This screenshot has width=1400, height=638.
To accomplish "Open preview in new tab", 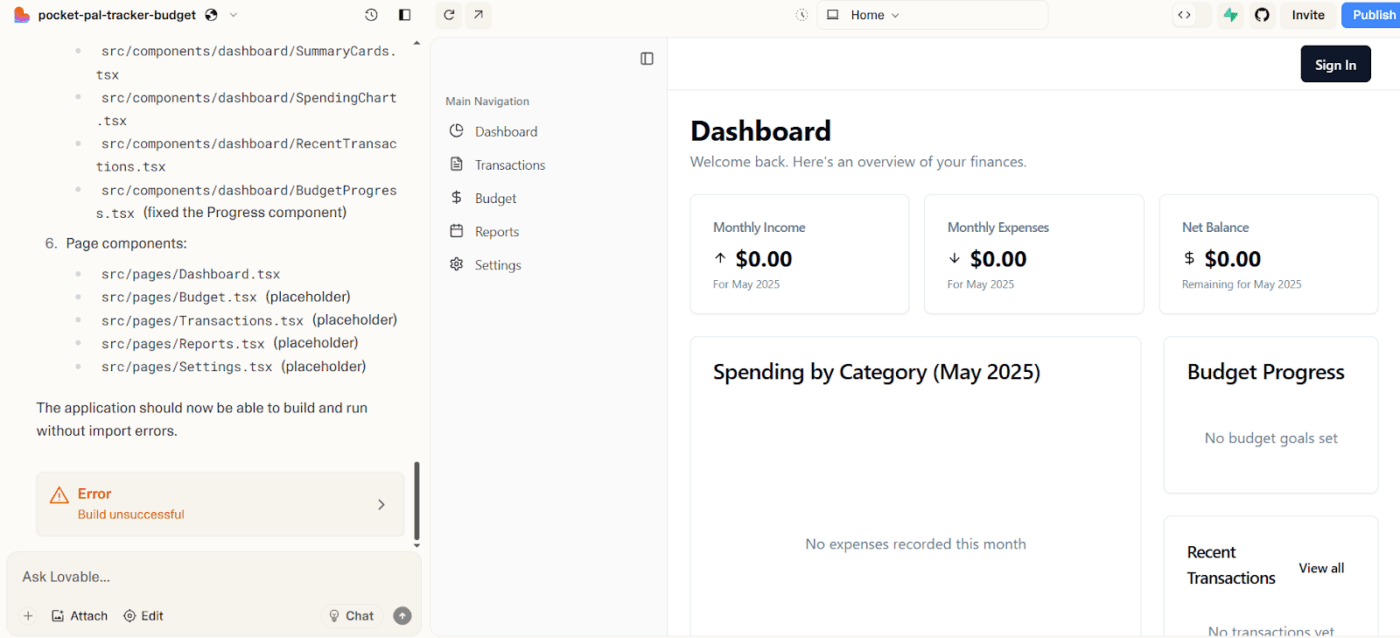I will [478, 14].
